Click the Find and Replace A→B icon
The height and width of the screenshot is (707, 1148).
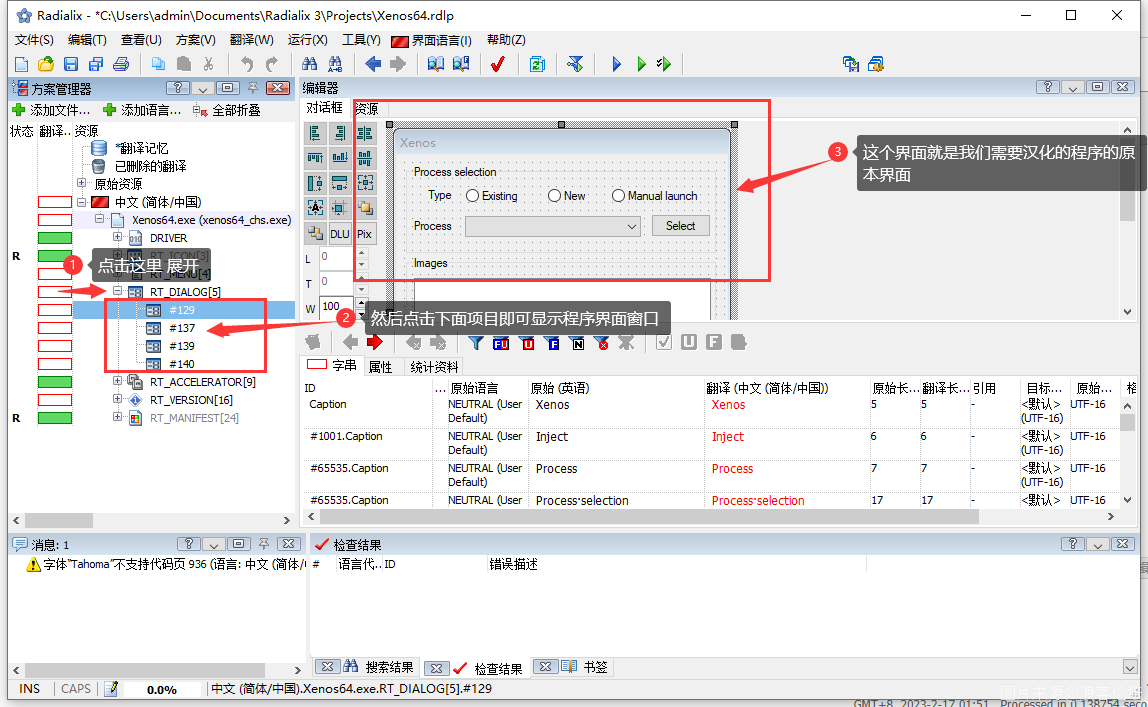point(335,64)
